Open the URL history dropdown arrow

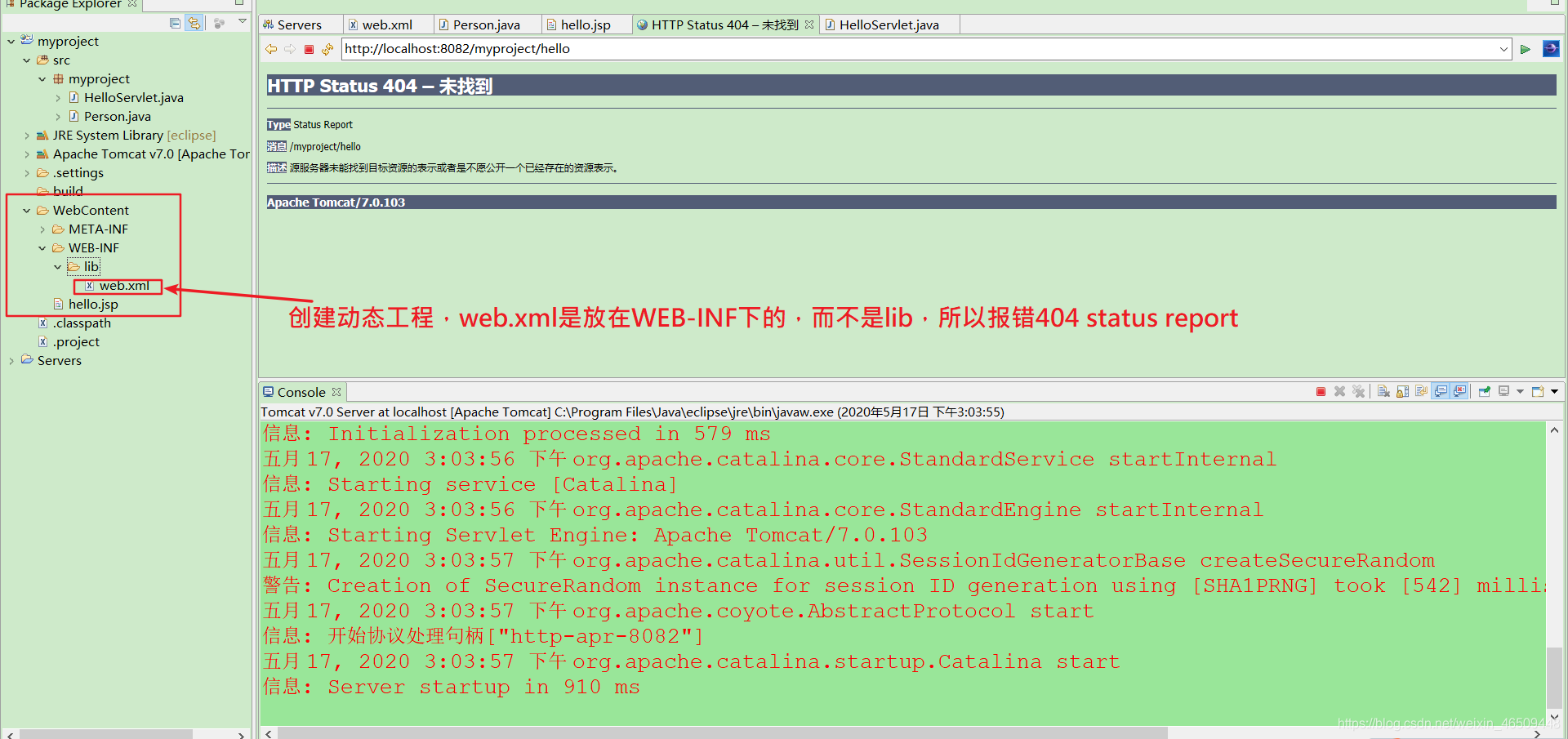[x=1503, y=49]
